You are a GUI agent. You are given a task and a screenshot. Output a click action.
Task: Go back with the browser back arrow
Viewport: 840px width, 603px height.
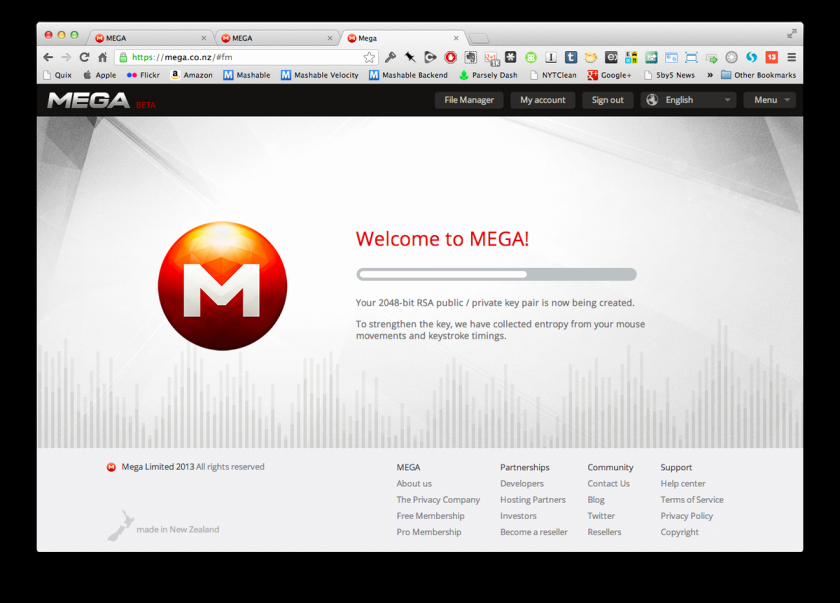tap(48, 57)
